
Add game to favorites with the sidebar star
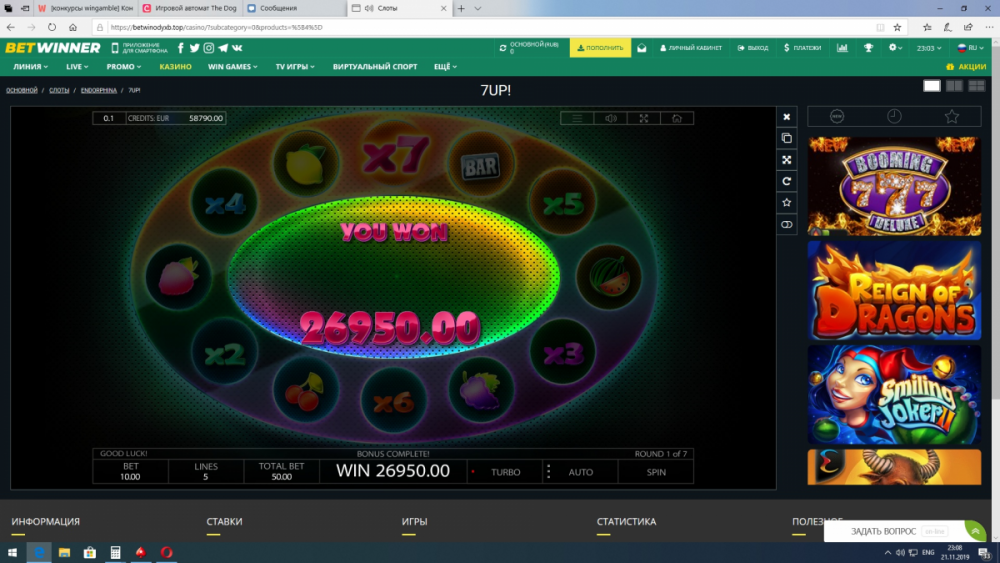click(787, 203)
